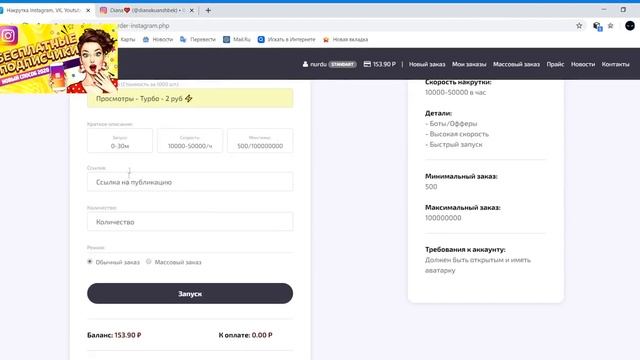The width and height of the screenshot is (640, 360).
Task: Click the 500/100000000 limits info box
Action: tap(260, 141)
